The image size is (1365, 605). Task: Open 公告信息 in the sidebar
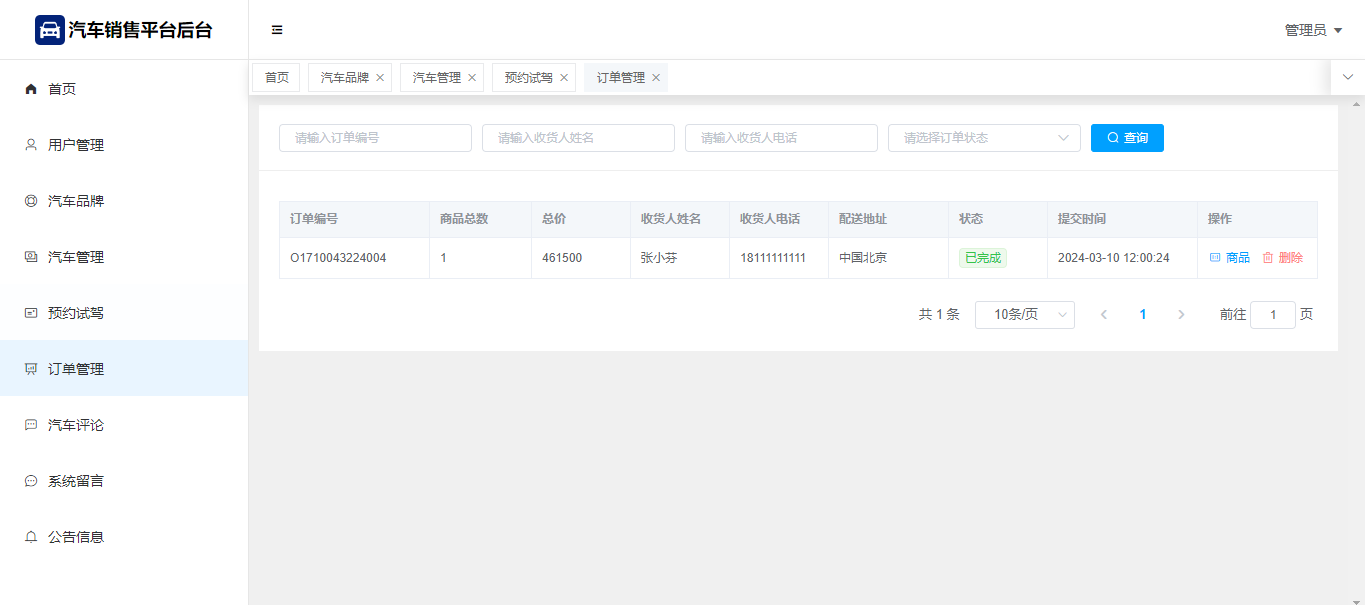pos(76,537)
